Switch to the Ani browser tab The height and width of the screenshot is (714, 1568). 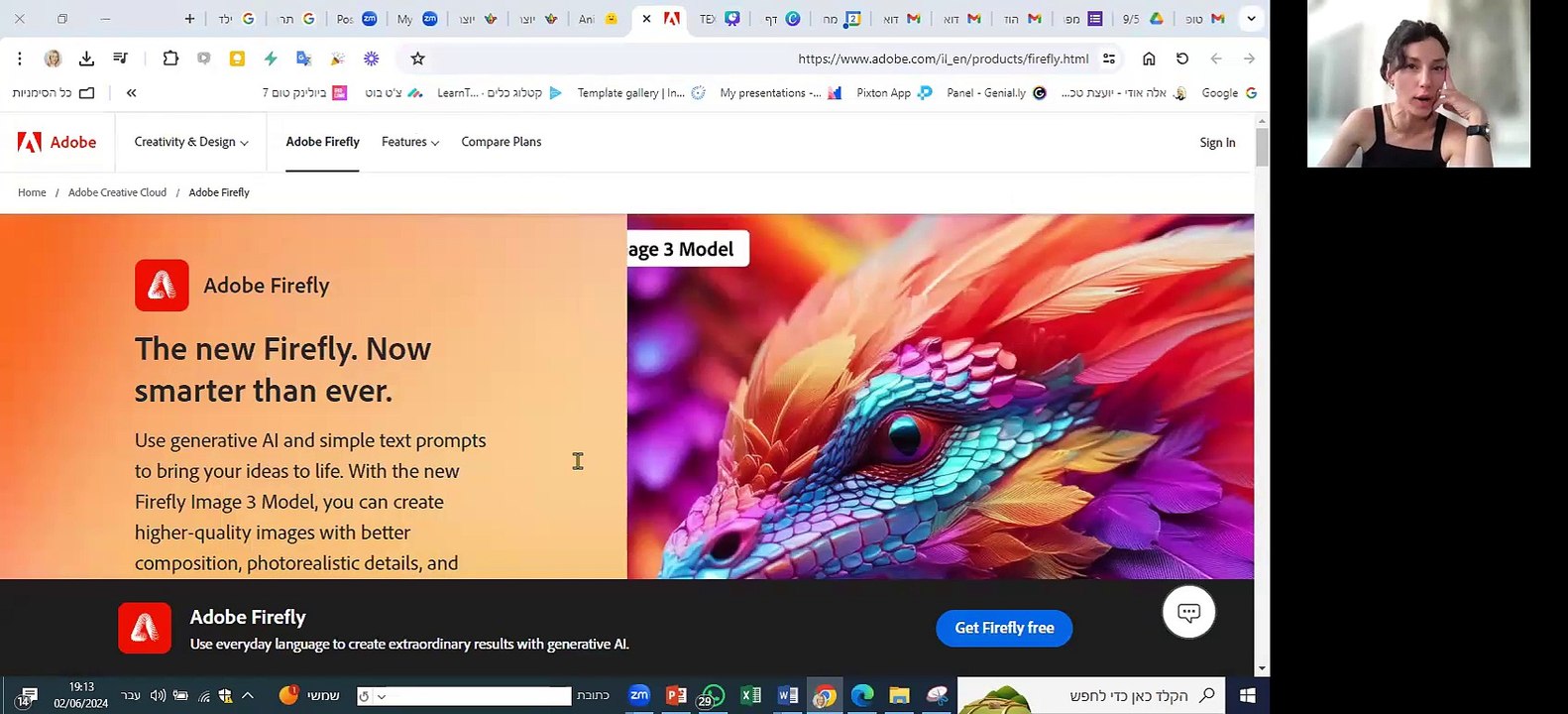(599, 18)
